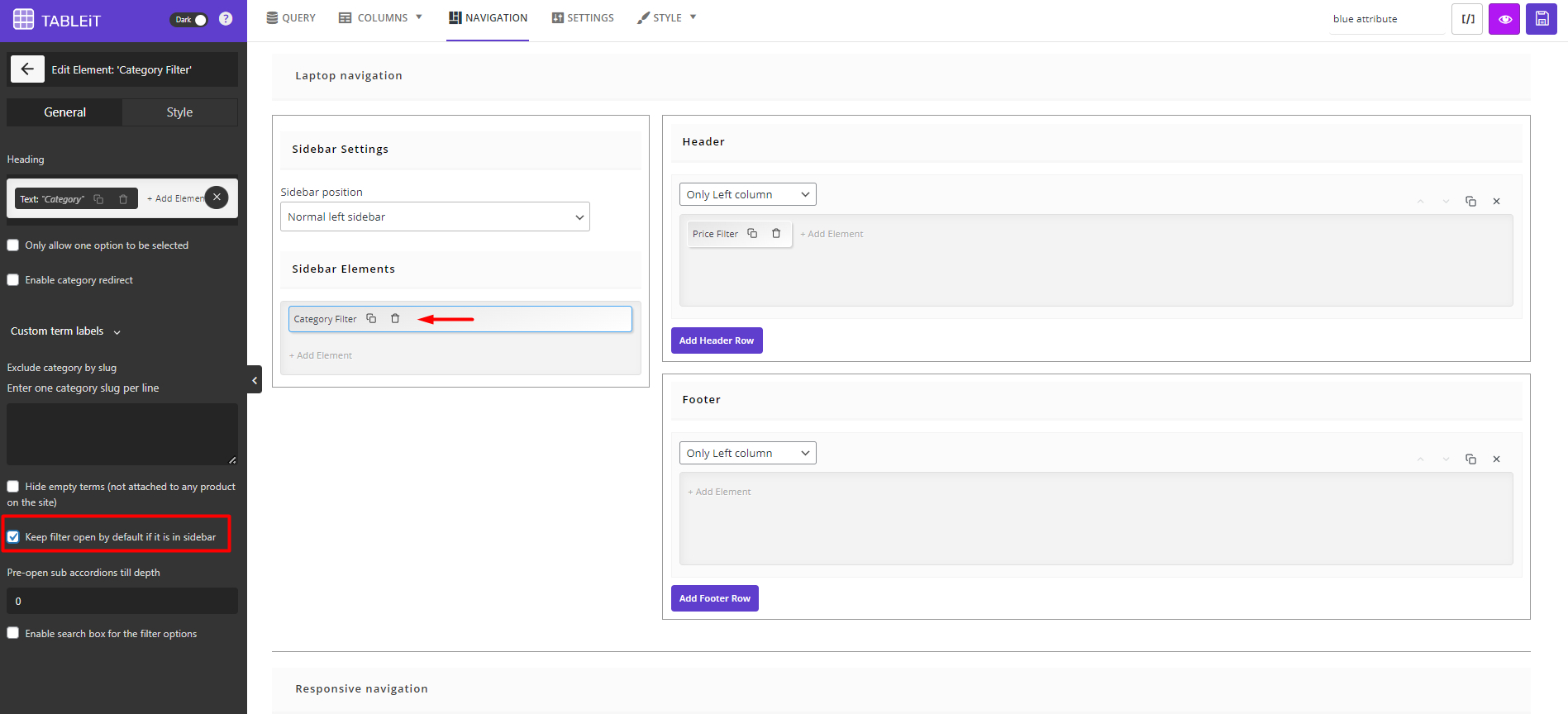Click the Add Header Row button
This screenshot has width=1568, height=714.
[x=717, y=340]
